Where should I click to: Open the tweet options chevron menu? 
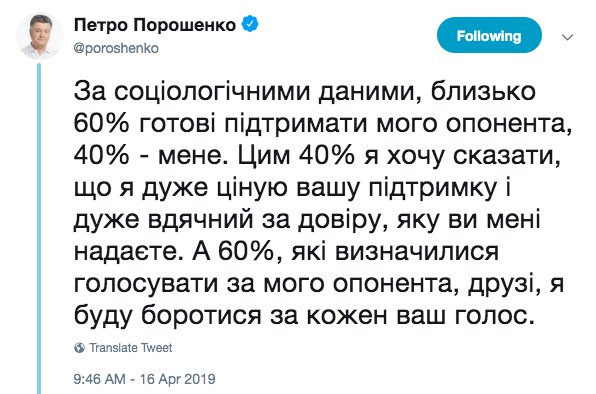point(567,37)
